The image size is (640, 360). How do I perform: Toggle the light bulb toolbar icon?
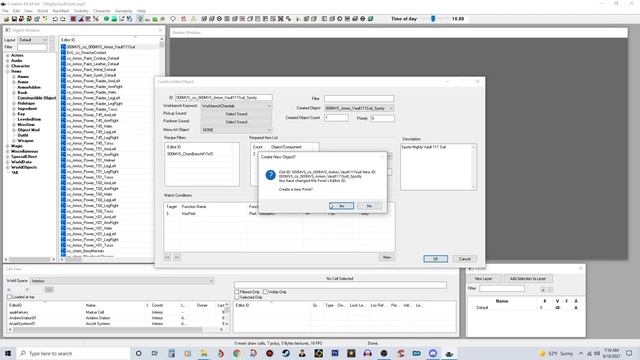click(x=140, y=19)
